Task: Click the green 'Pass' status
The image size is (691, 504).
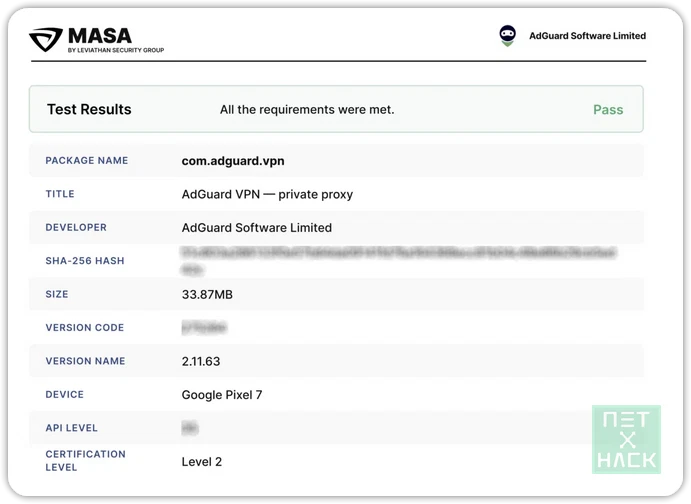Action: [x=608, y=110]
